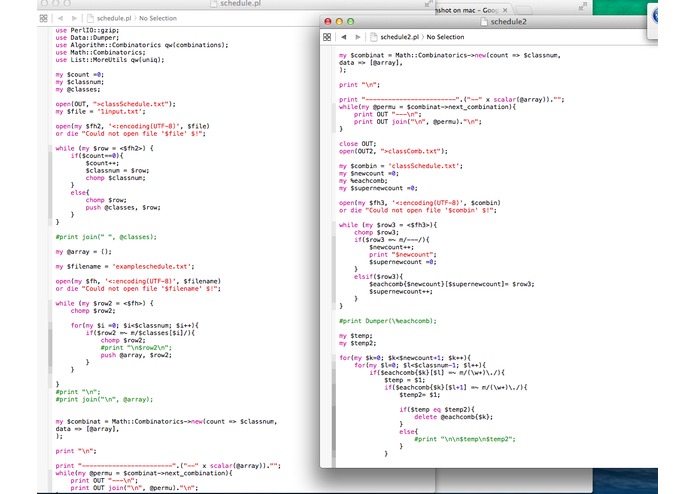Switch to the 'shot on mac - Goog' browser tab
The height and width of the screenshot is (494, 695).
467,10
